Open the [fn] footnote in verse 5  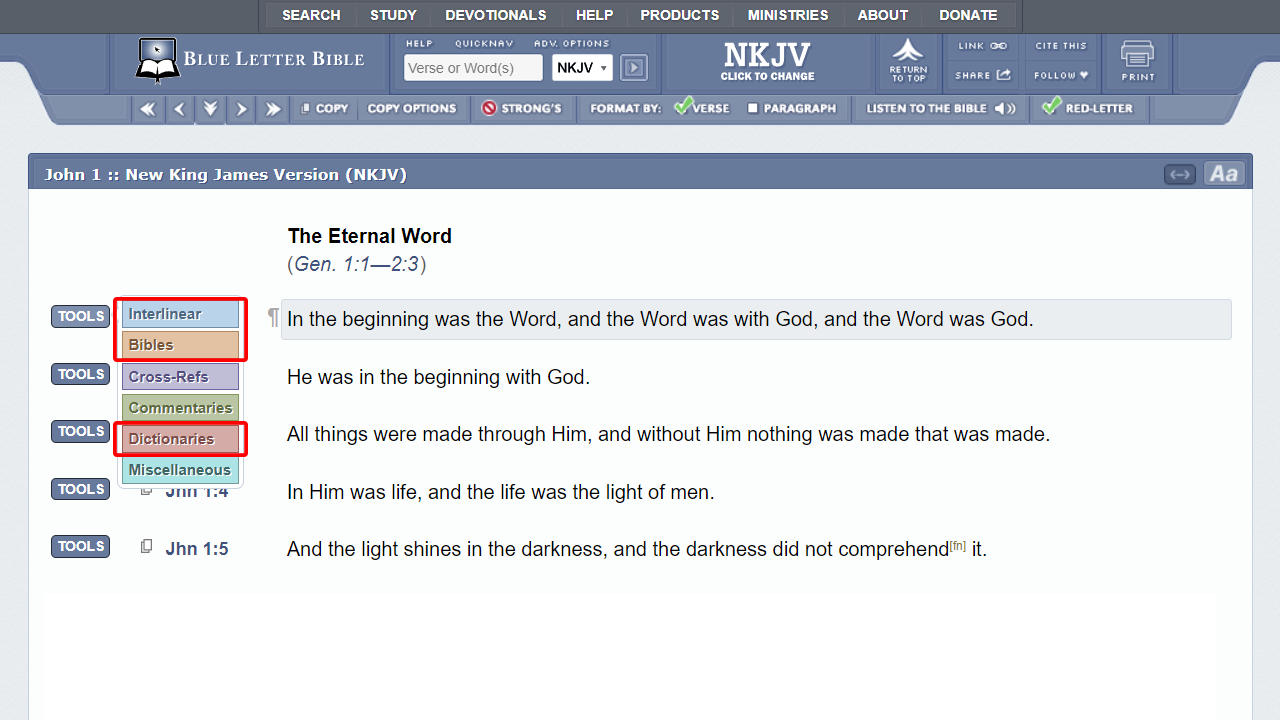(x=958, y=546)
